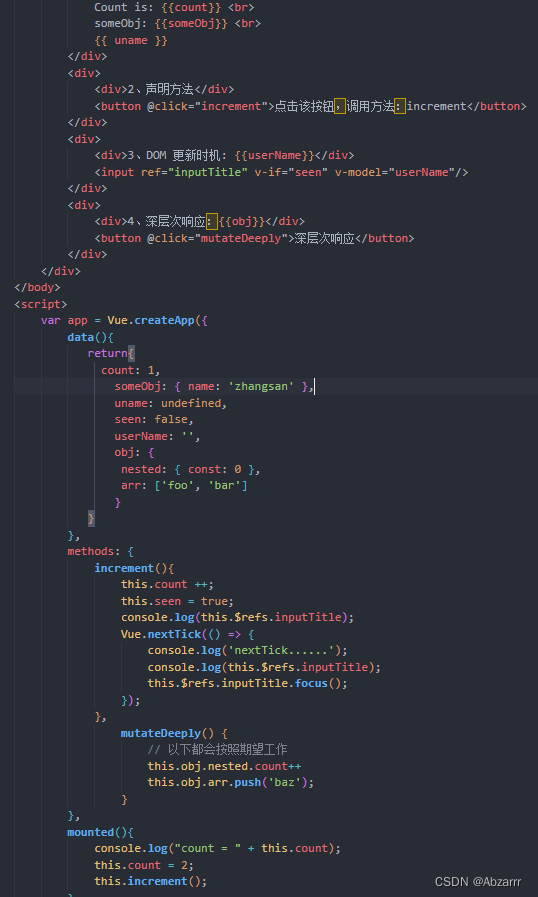
Task: Click the line 'var app = Vue.createApp({'
Action: point(124,320)
